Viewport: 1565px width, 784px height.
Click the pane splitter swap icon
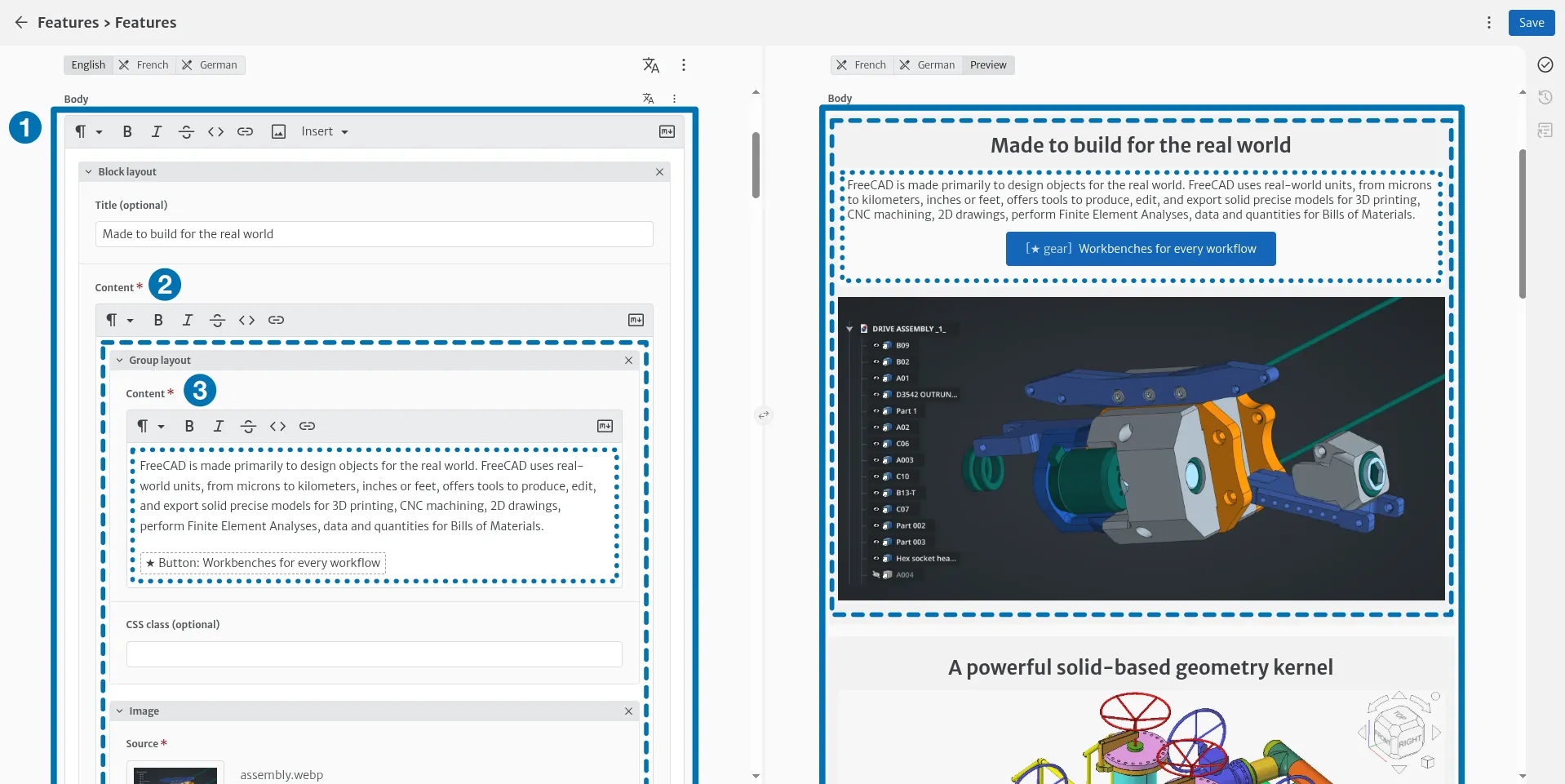pos(764,415)
